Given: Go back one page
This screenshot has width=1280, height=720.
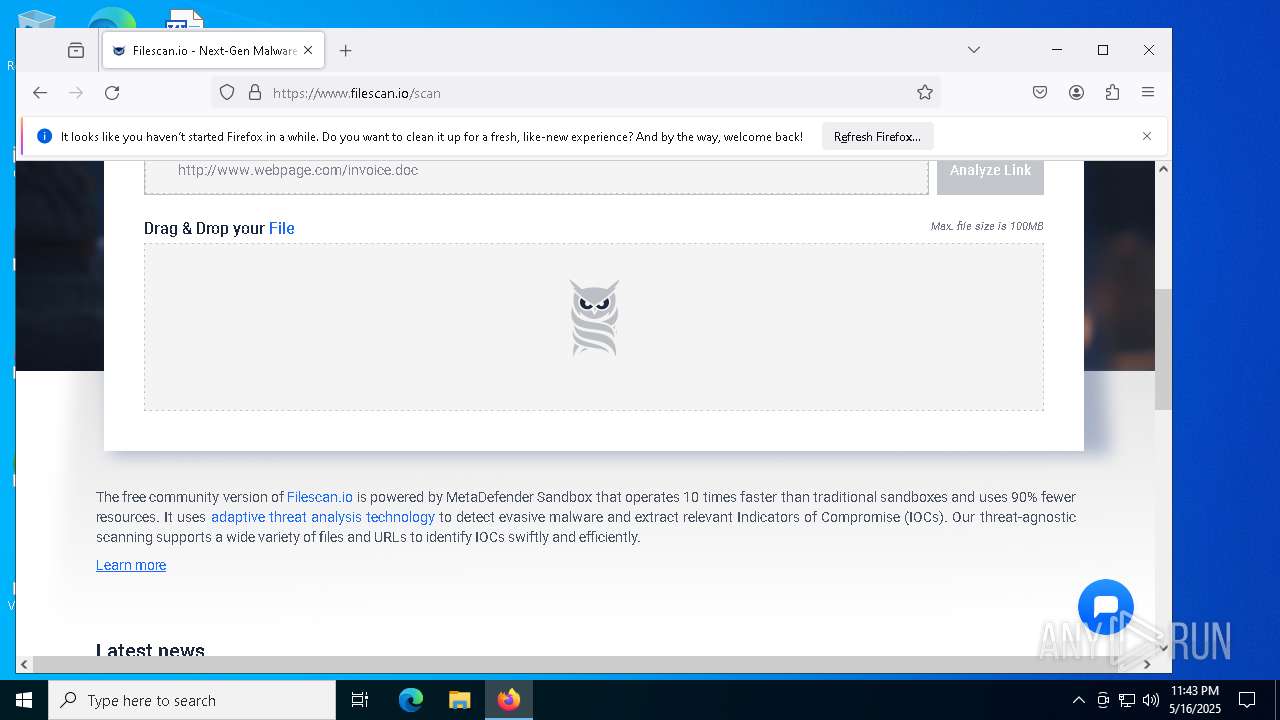Looking at the screenshot, I should (x=40, y=92).
